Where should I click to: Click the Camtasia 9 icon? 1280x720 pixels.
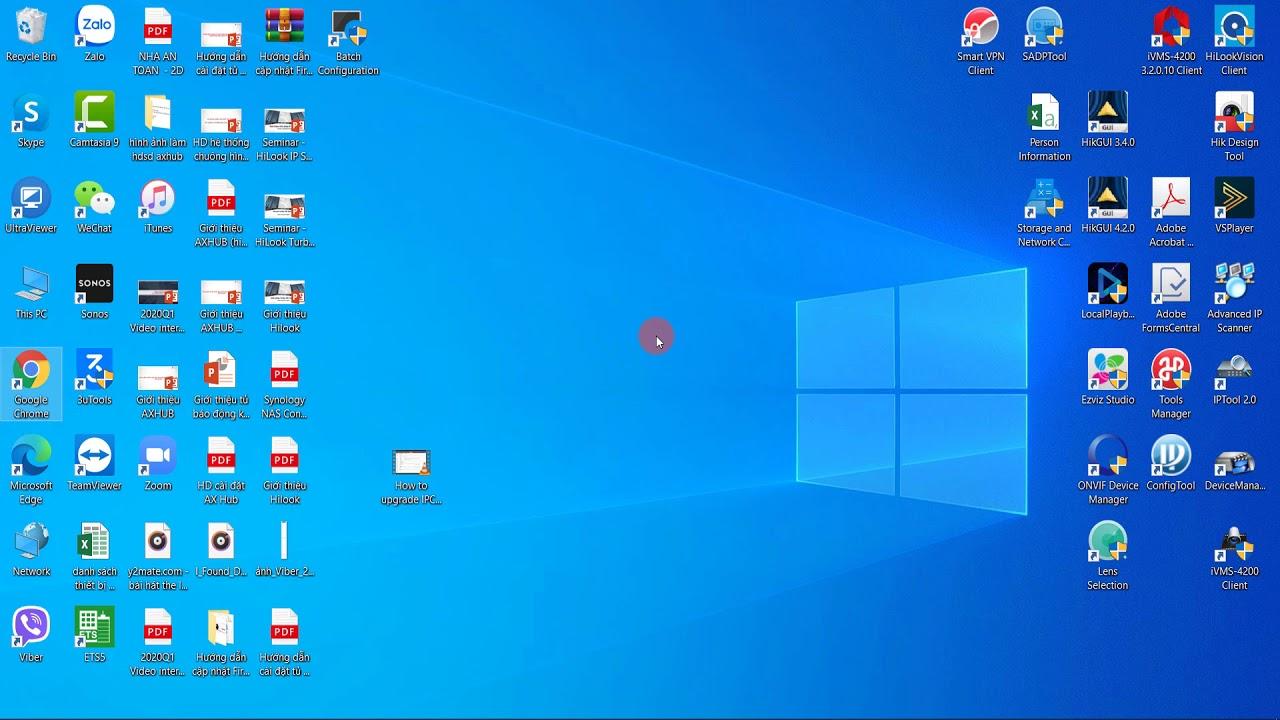coord(95,122)
